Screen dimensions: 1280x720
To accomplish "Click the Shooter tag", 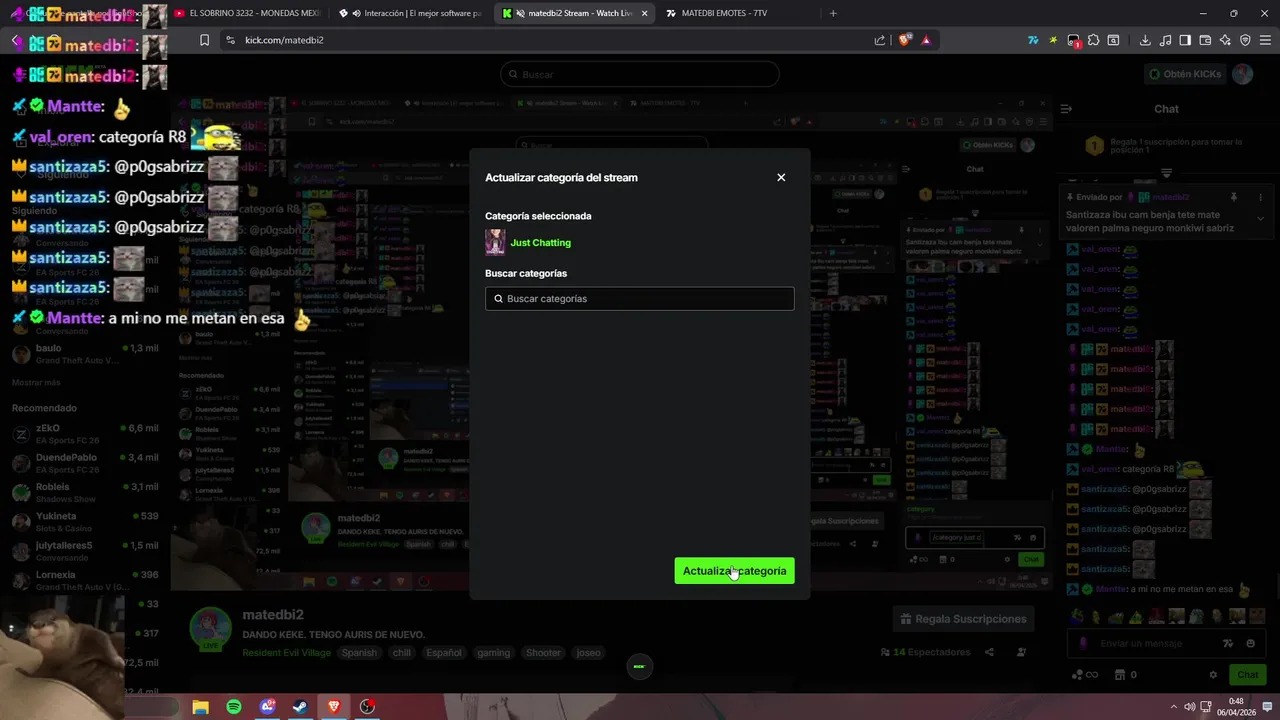I will click(543, 653).
